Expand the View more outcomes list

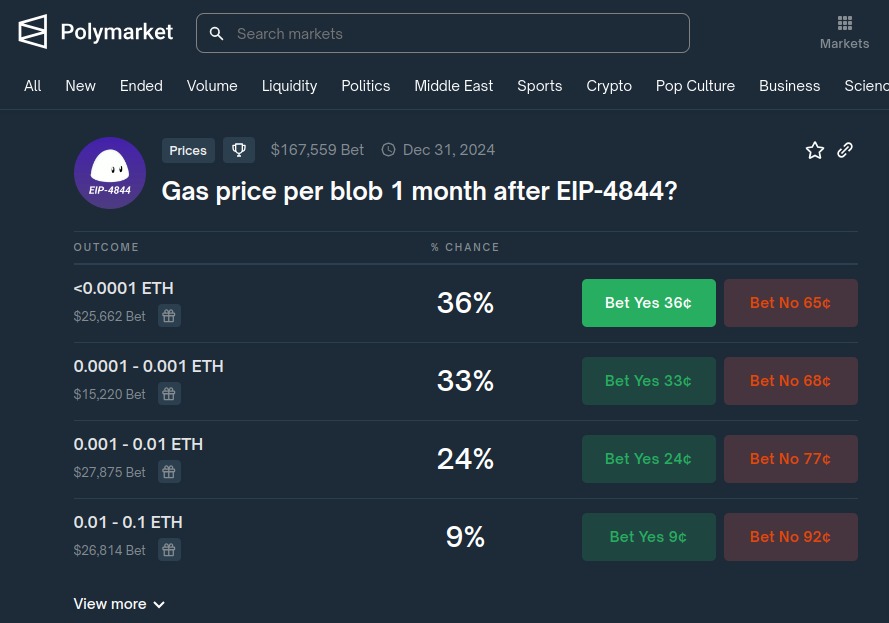click(x=119, y=604)
